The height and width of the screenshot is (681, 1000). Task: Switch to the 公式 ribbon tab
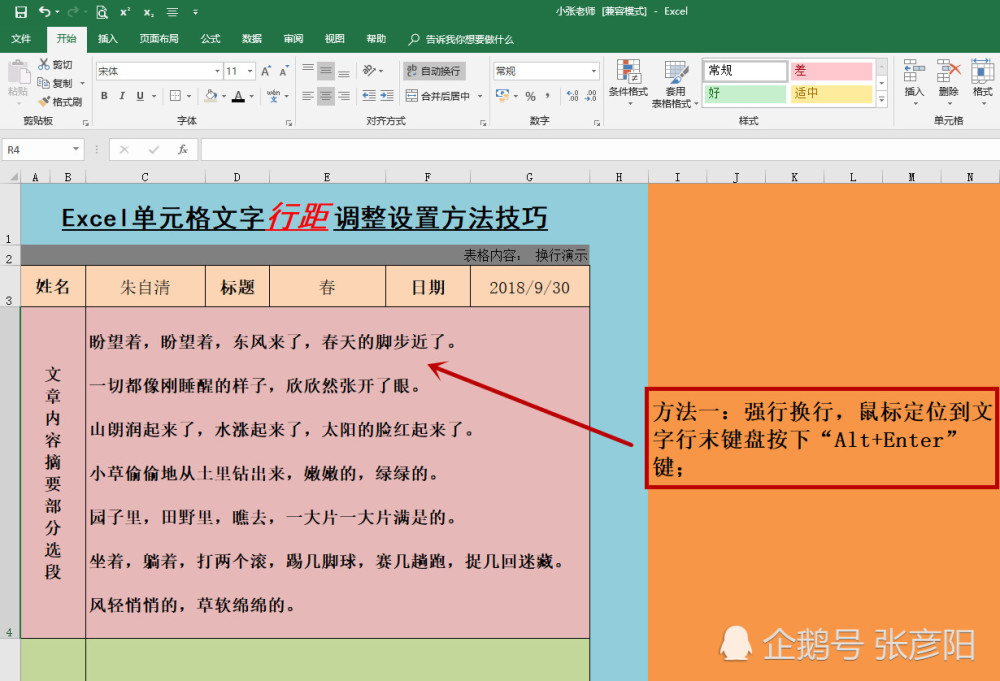tap(210, 39)
